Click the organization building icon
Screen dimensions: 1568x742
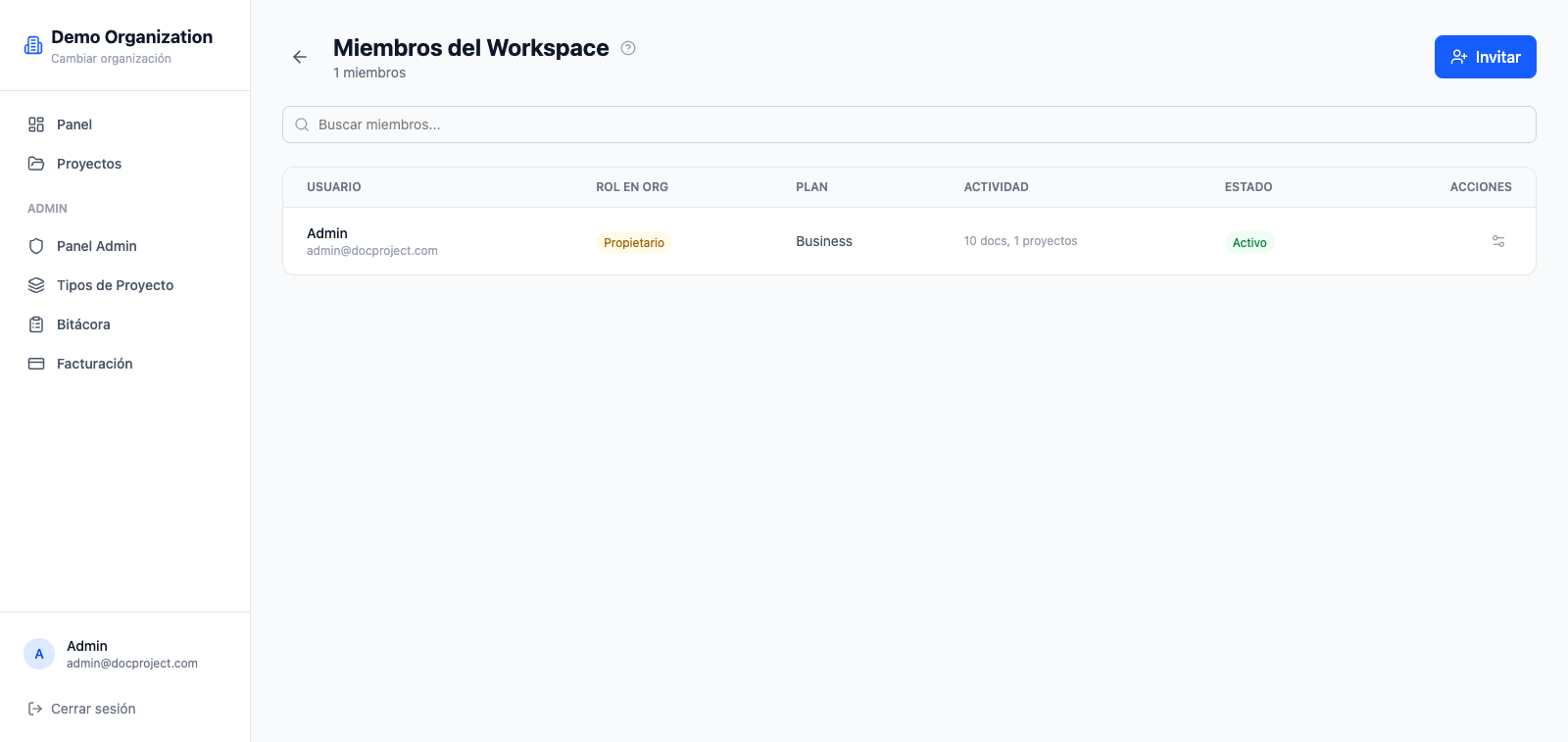33,45
